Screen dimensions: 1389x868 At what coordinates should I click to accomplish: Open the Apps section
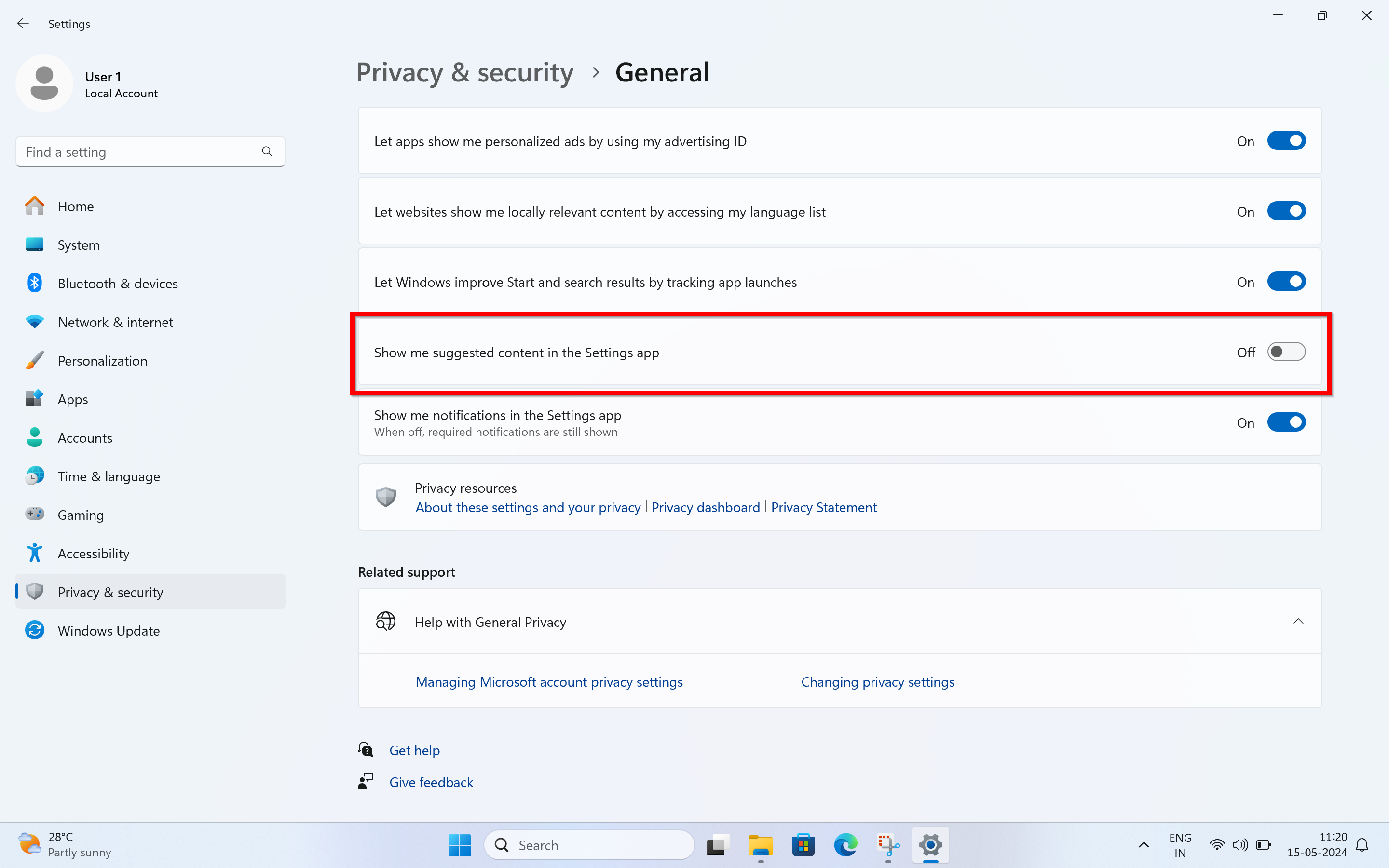[150, 399]
